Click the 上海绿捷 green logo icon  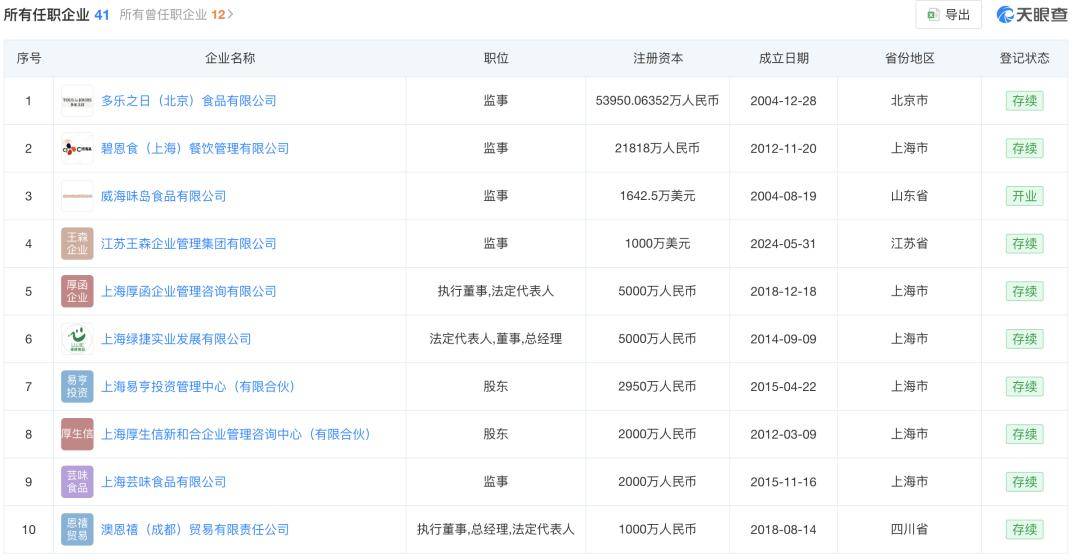(x=77, y=339)
